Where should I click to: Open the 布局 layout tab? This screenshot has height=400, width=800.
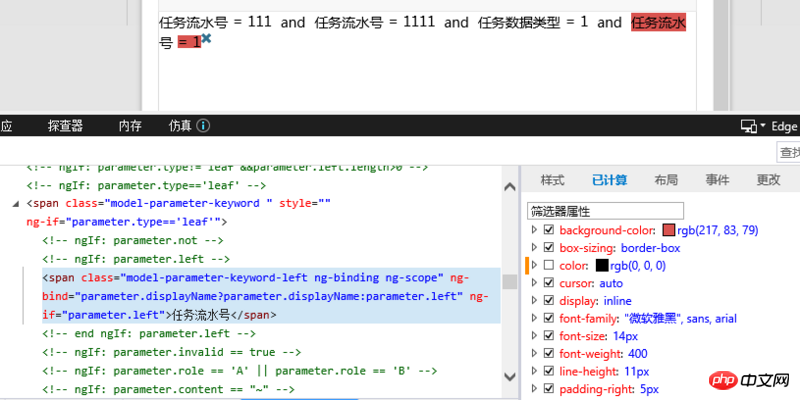coord(666,180)
